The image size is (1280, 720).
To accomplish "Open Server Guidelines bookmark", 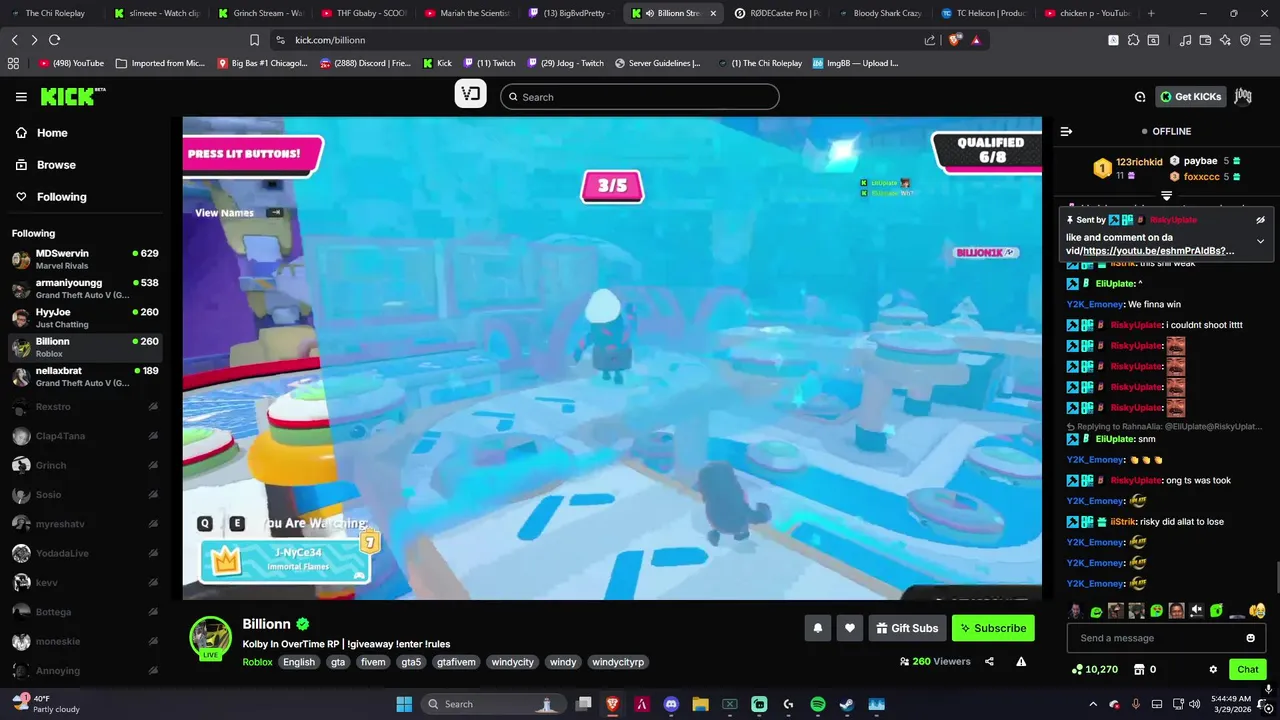I will click(x=657, y=63).
